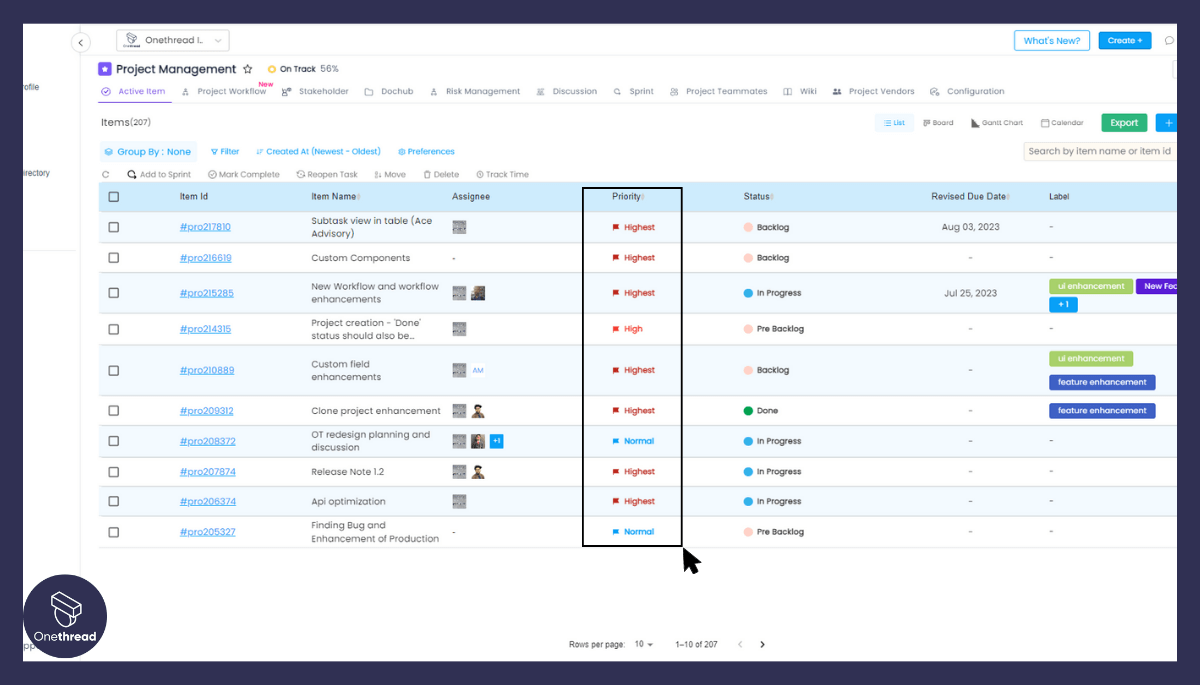Check the checkbox for Api optimization row

(113, 500)
